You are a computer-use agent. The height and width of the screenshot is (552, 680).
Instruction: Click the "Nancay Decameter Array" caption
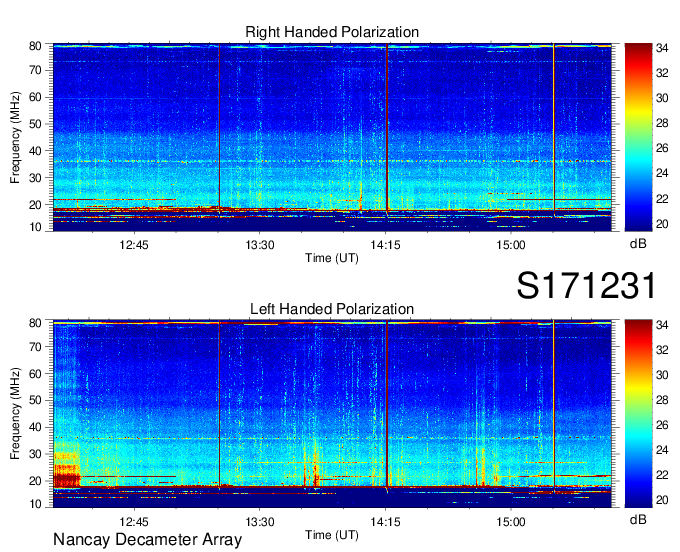click(147, 540)
